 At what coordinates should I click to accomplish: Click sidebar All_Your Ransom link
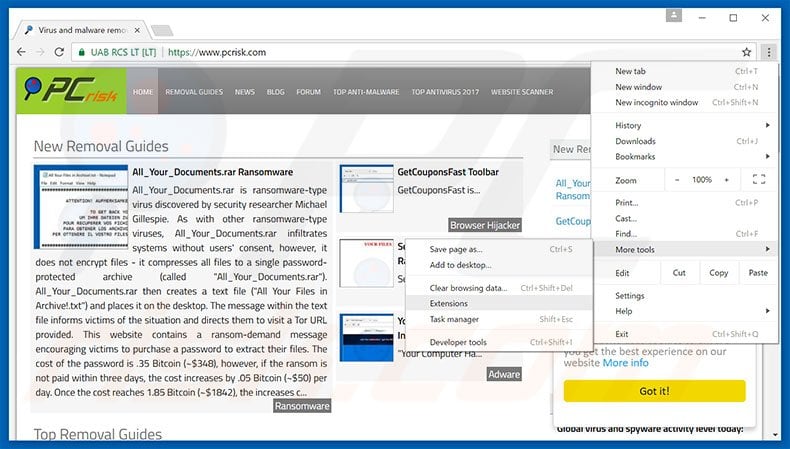point(573,189)
